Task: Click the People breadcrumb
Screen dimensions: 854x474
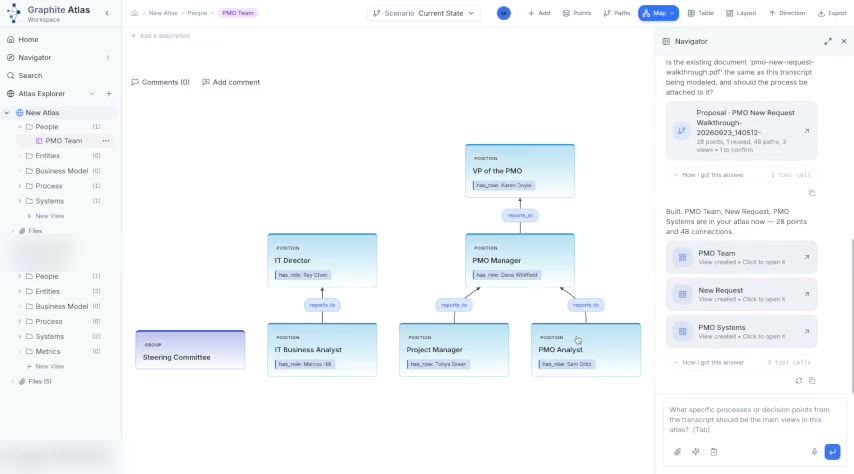Action: 197,13
